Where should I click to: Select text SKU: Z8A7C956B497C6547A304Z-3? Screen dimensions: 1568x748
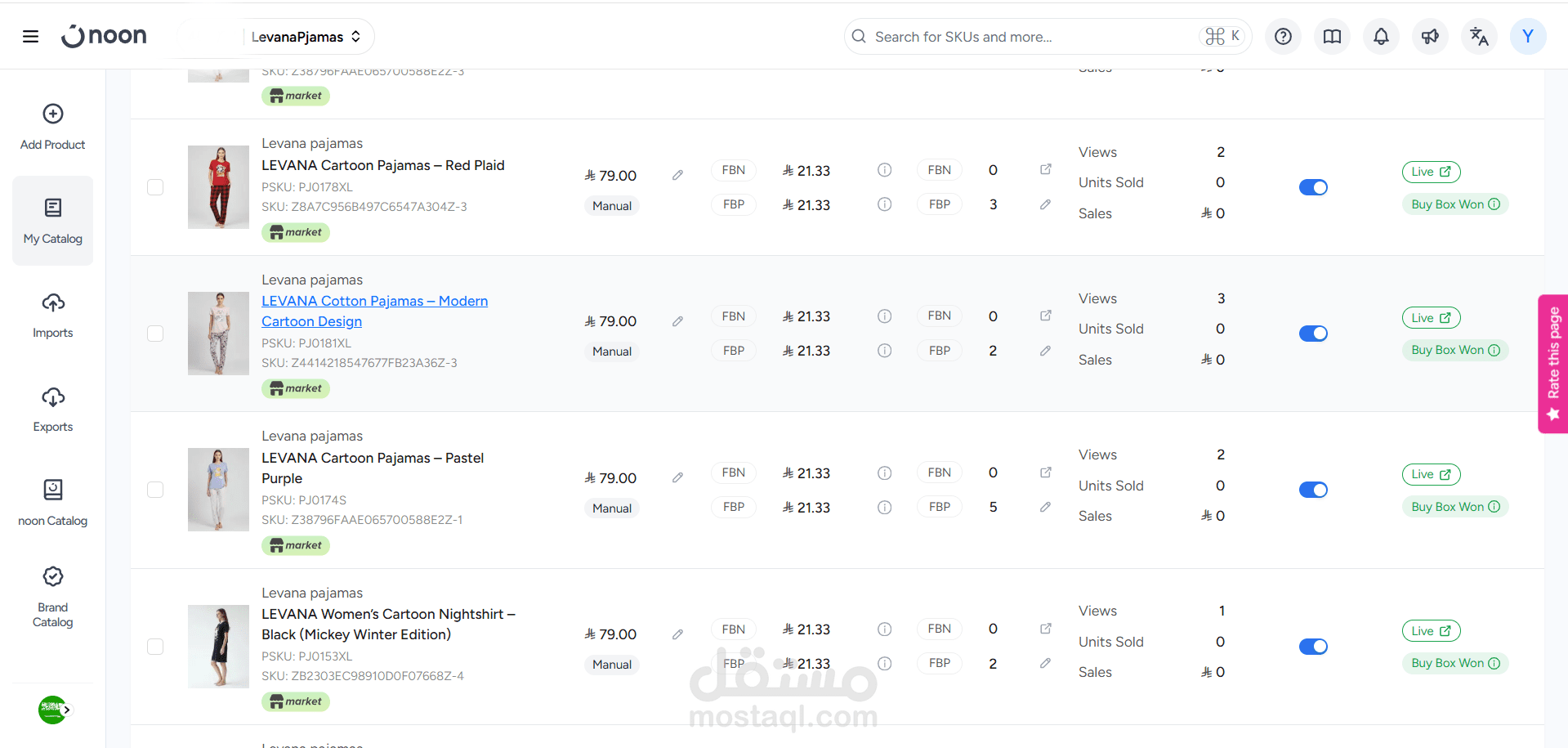coord(364,207)
